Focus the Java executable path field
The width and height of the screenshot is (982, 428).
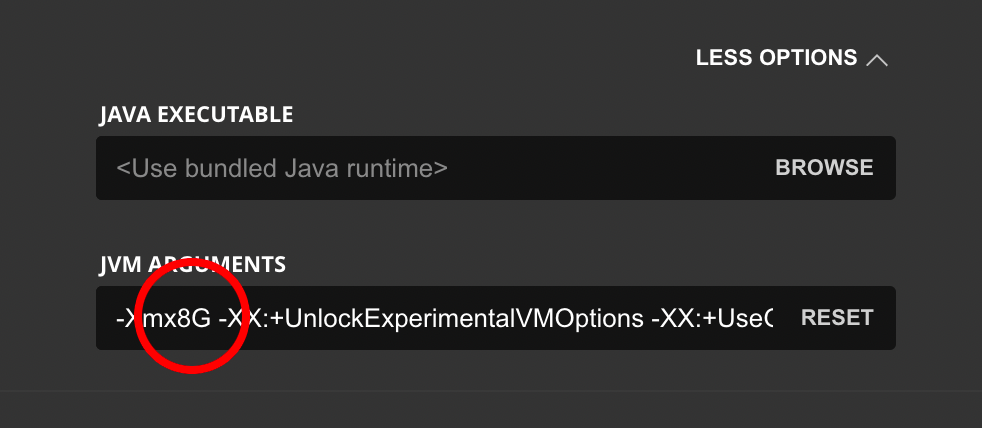[x=430, y=167]
